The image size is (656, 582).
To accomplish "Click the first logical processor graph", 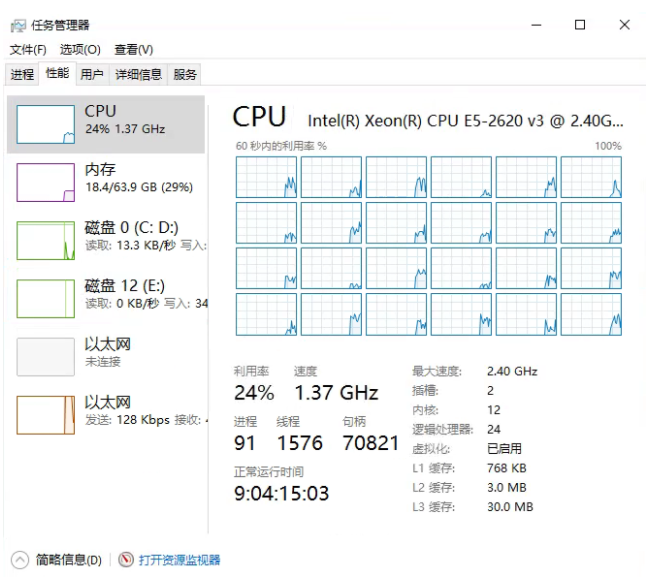I will click(266, 177).
